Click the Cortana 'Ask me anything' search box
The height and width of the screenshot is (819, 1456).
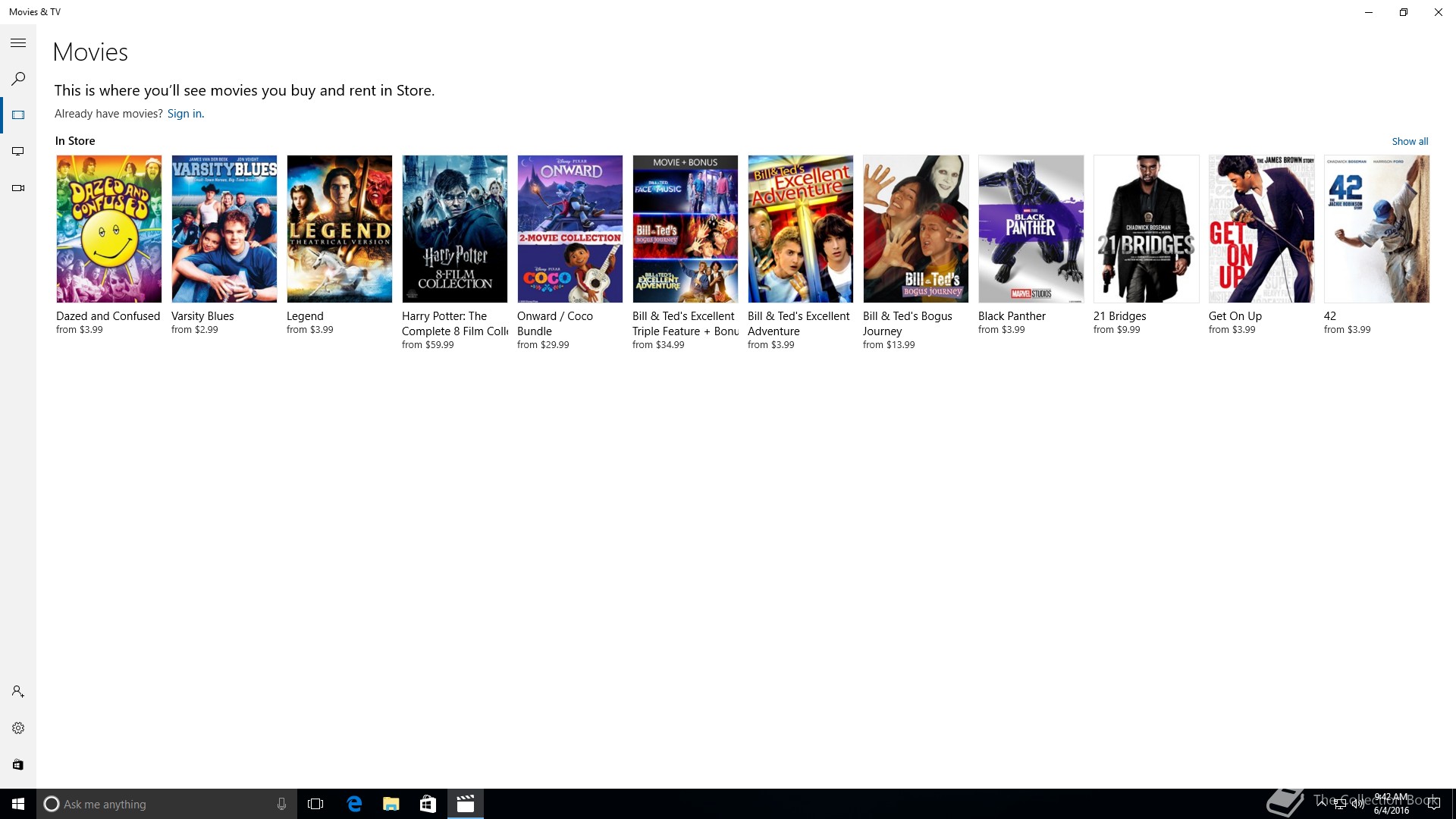pyautogui.click(x=166, y=804)
